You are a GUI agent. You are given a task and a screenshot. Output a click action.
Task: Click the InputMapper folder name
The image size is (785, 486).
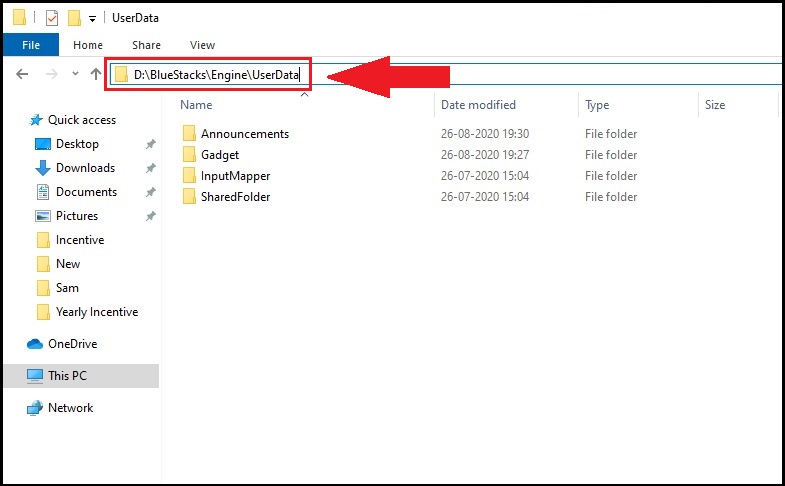tap(235, 176)
